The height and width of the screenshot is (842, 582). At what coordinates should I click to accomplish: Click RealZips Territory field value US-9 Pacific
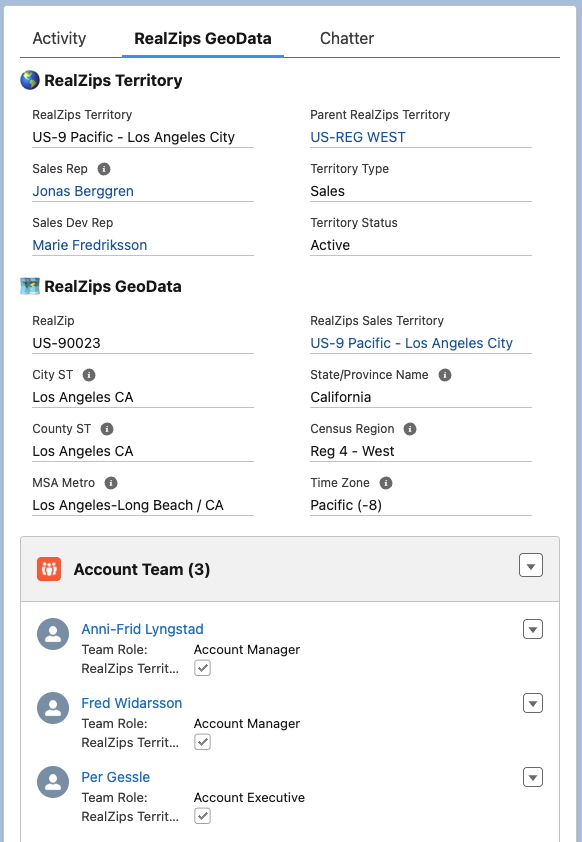point(134,137)
